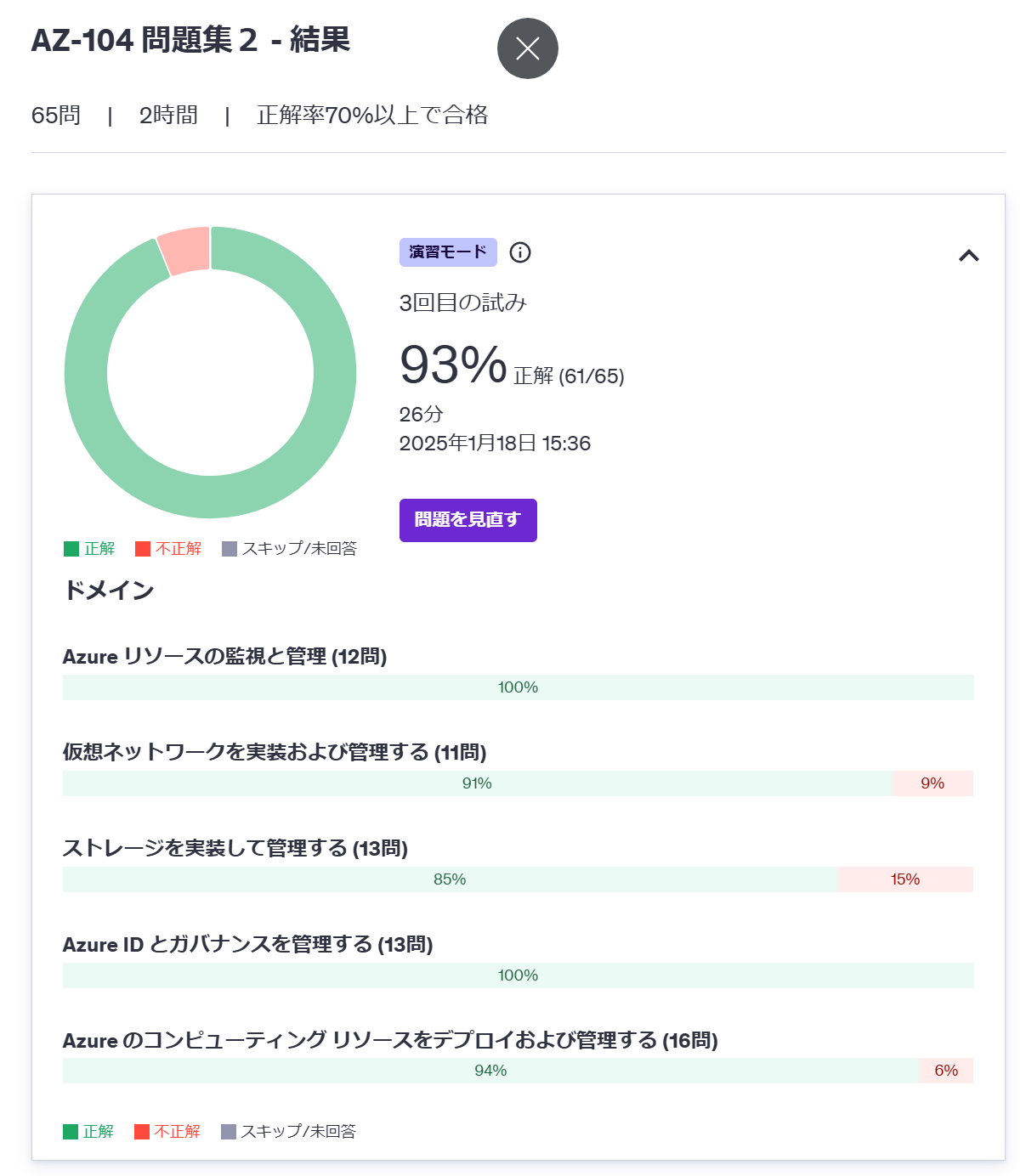Screen dimensions: 1026x1176
Task: Click the date 2025年1月18日 15:36
Action: (x=495, y=444)
